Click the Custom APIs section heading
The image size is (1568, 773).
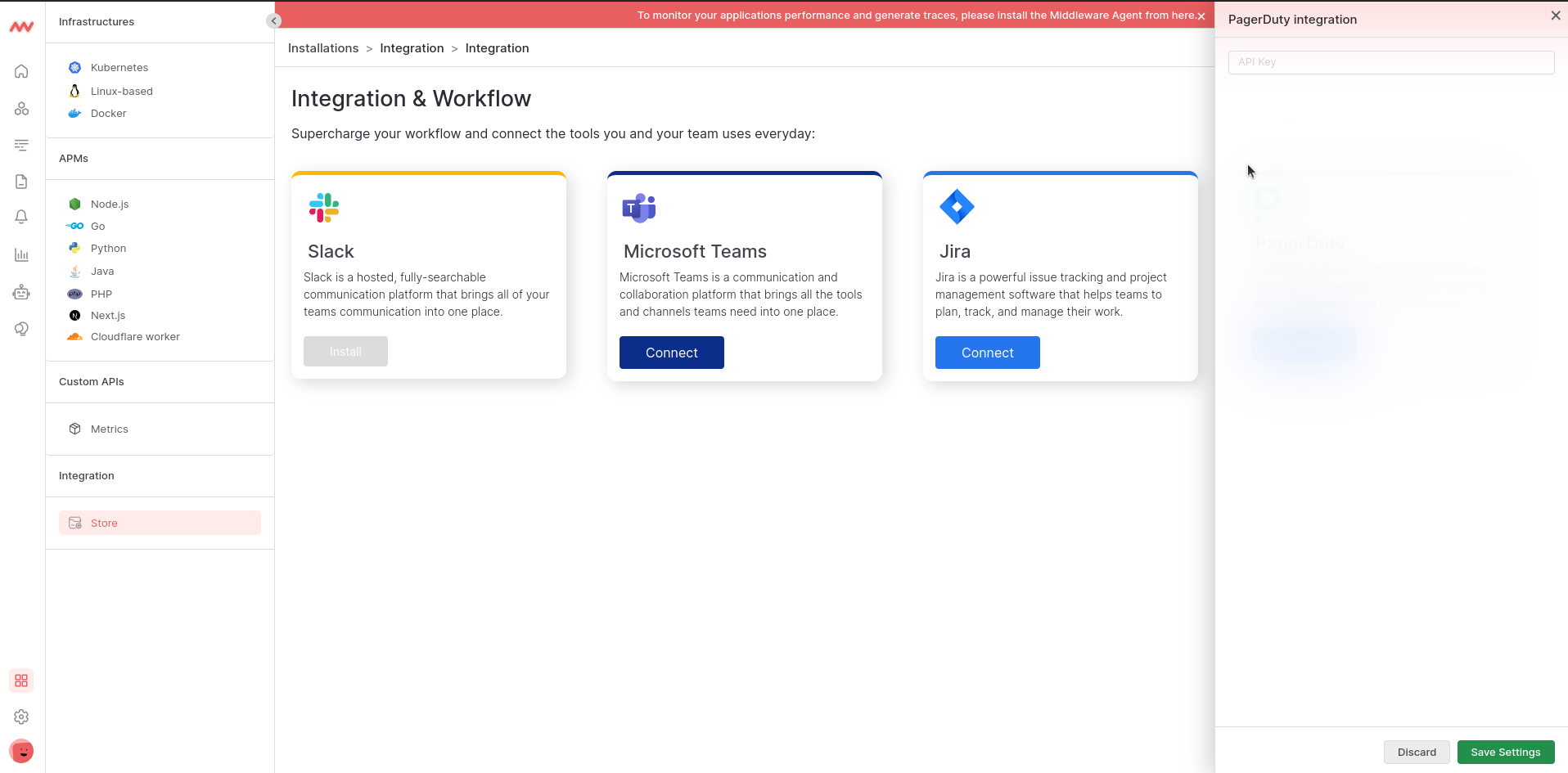click(x=92, y=382)
